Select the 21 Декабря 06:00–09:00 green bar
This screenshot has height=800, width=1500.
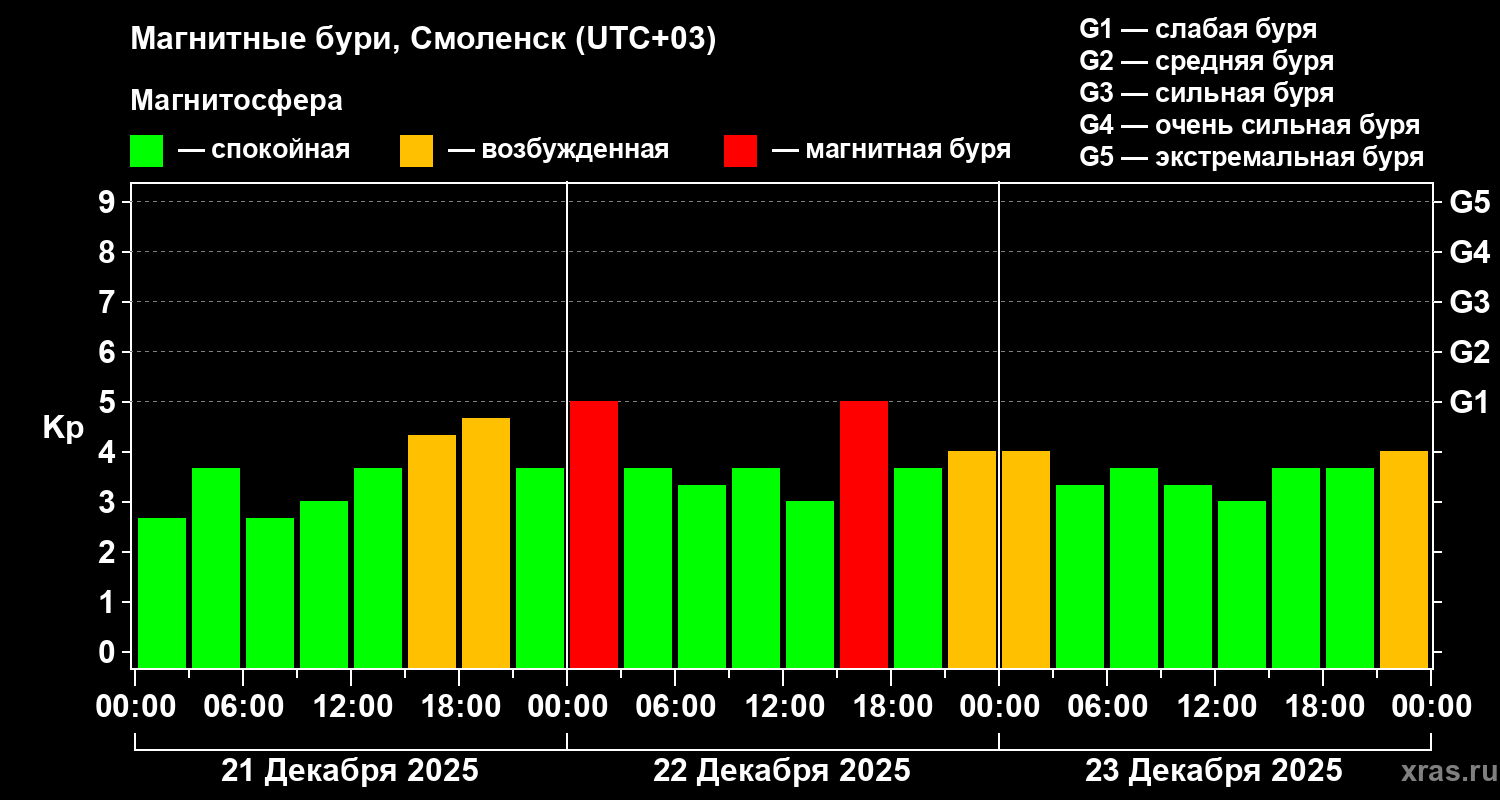tap(270, 593)
